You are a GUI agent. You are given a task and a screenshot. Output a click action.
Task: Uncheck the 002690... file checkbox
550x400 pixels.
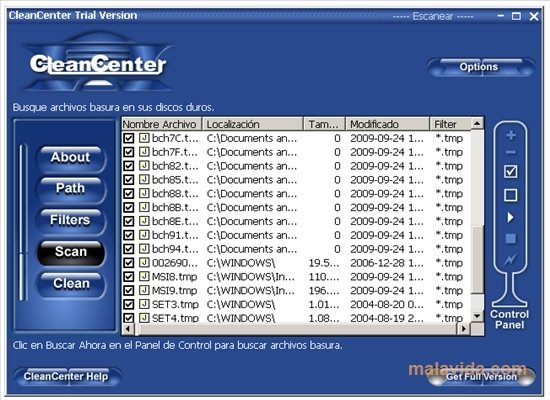129,263
